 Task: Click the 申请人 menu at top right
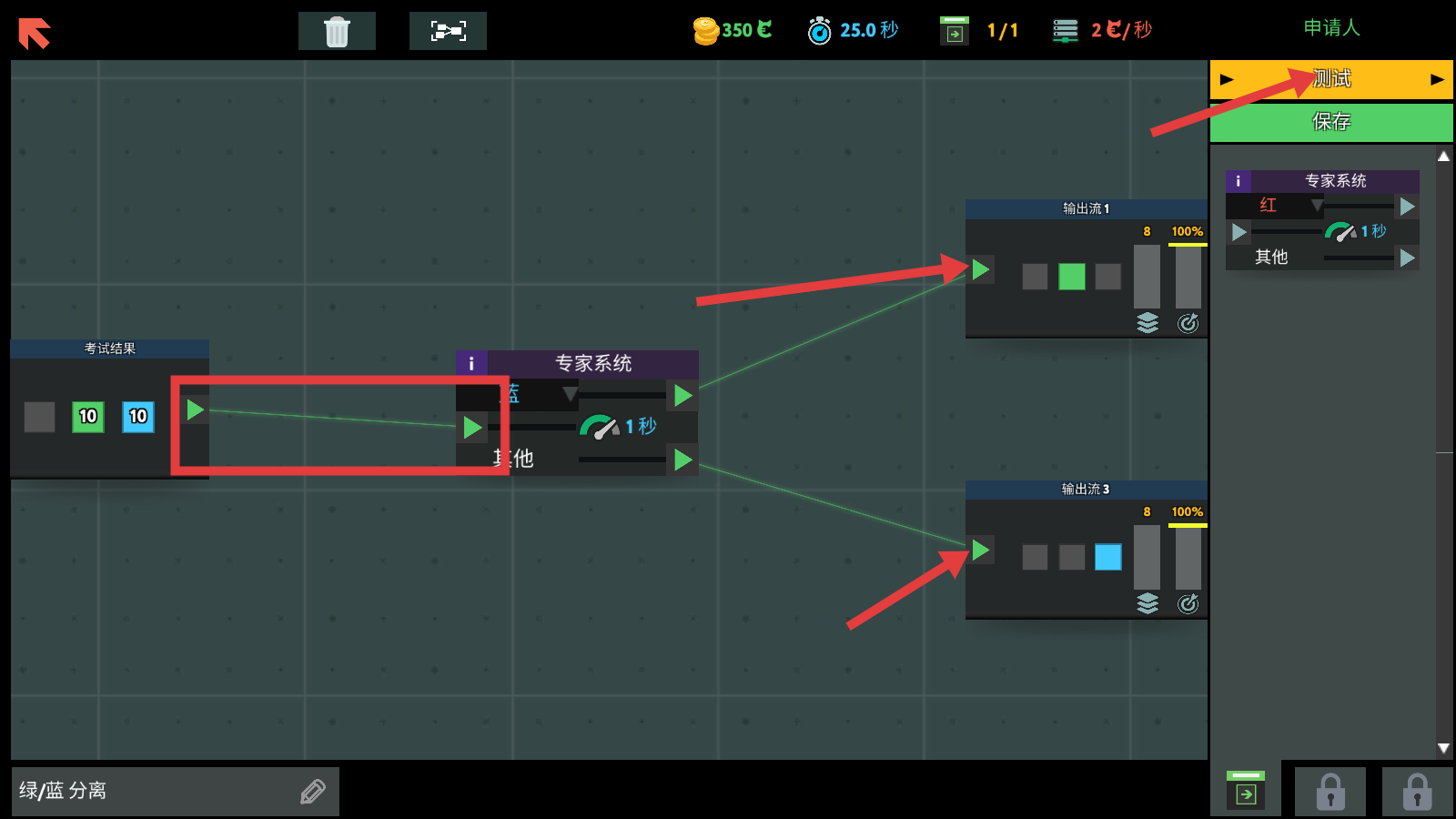point(1330,28)
